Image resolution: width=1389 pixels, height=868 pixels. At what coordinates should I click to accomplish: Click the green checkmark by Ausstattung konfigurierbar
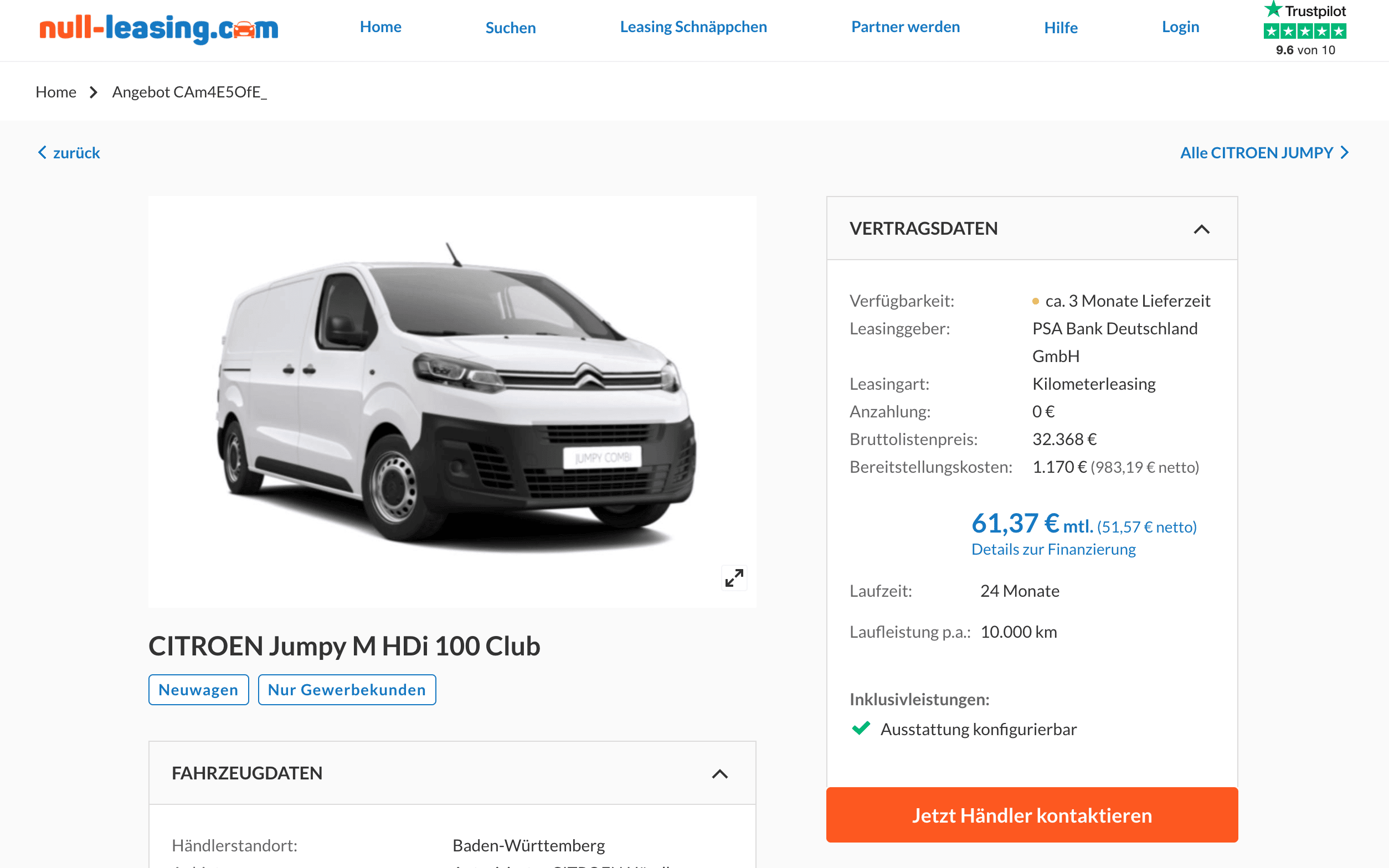pyautogui.click(x=861, y=728)
